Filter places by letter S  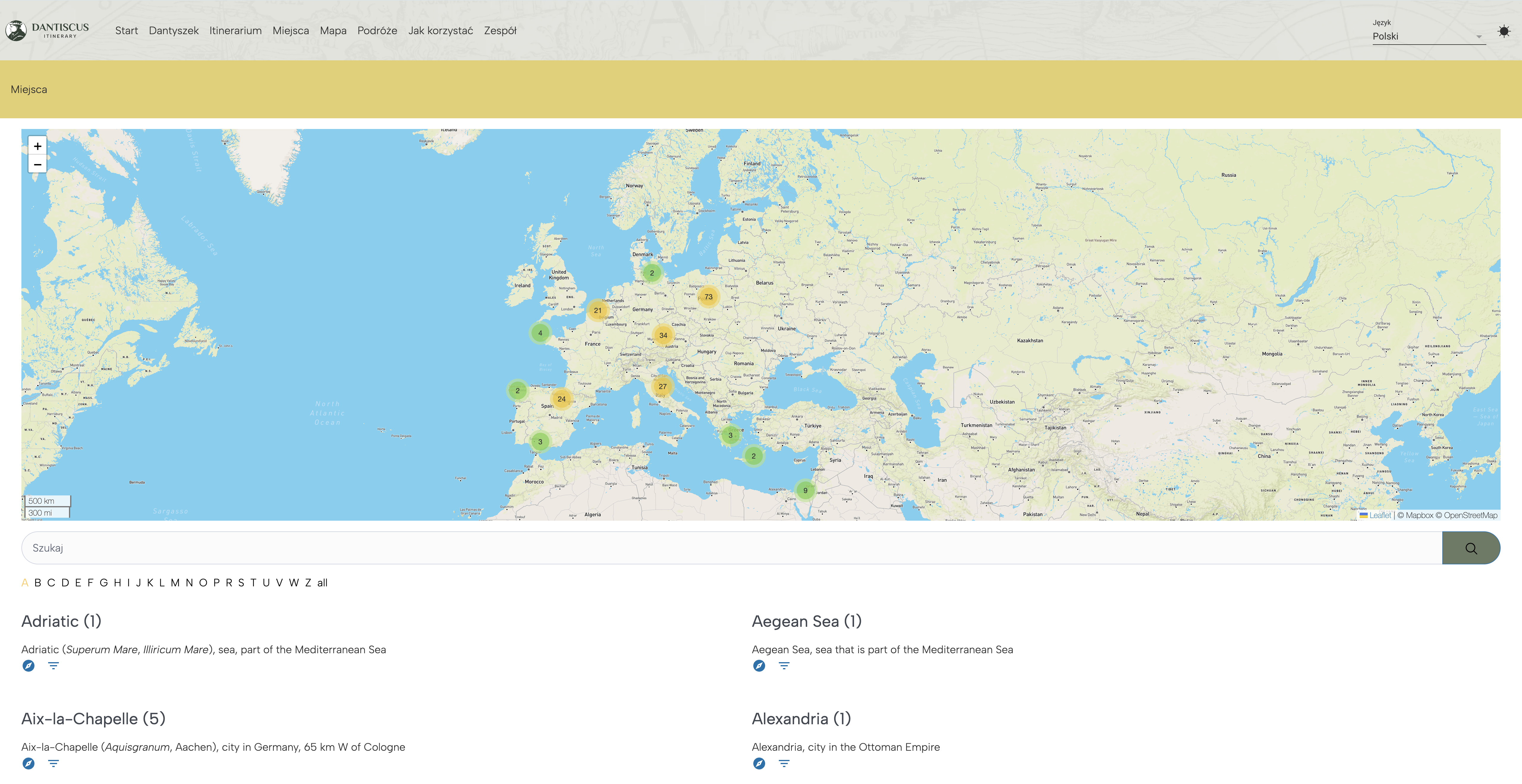[x=241, y=583]
